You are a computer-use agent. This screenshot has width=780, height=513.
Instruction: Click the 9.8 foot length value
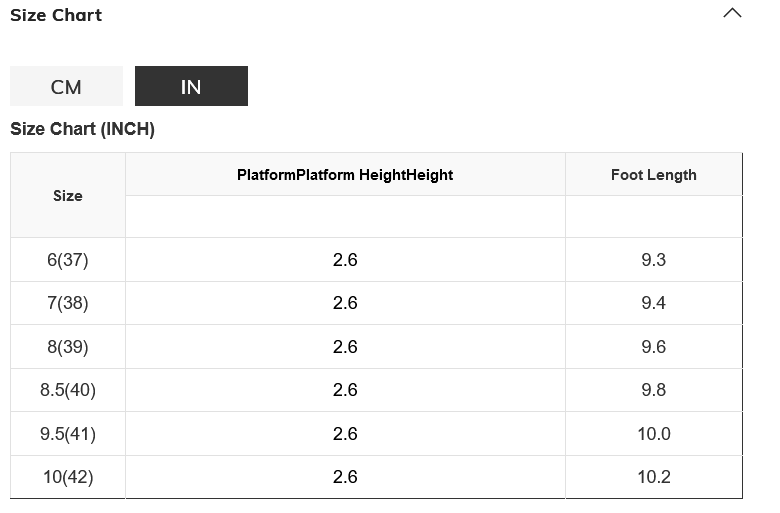pyautogui.click(x=653, y=390)
